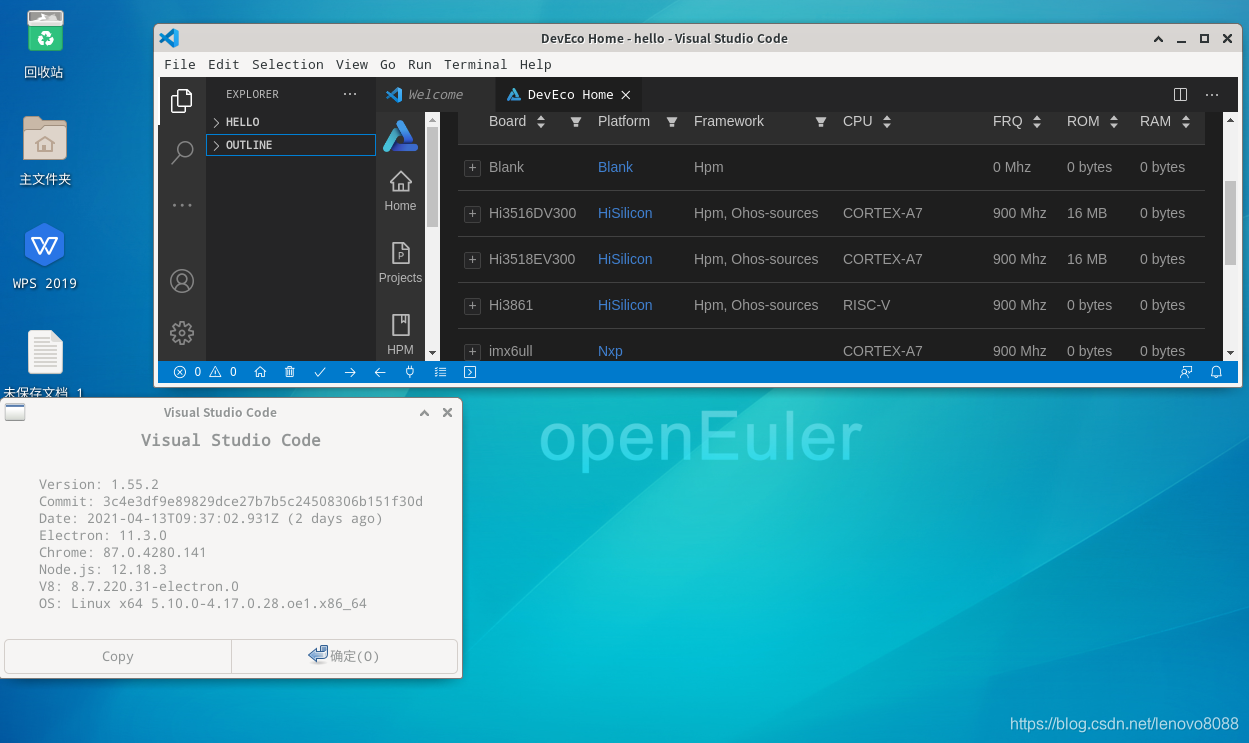This screenshot has height=743, width=1249.
Task: Switch to the Welcome tab
Action: pos(435,95)
